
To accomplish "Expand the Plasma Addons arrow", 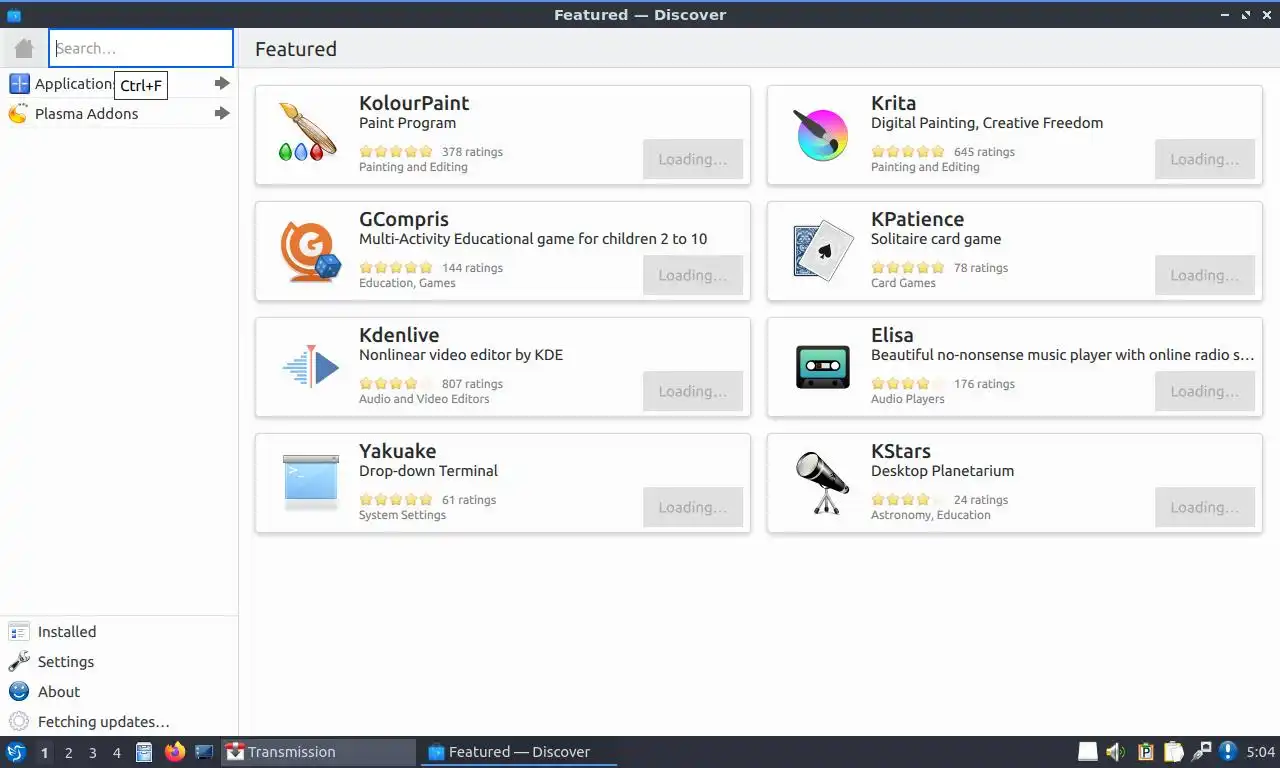I will coord(222,114).
